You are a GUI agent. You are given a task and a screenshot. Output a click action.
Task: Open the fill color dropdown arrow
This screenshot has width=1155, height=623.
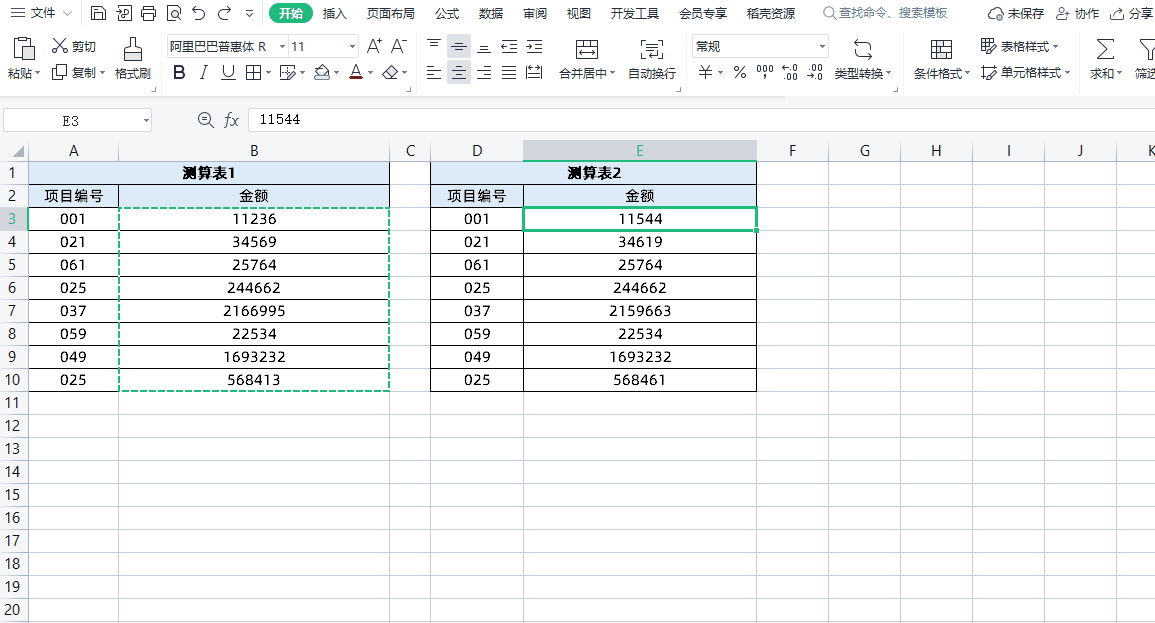point(336,72)
